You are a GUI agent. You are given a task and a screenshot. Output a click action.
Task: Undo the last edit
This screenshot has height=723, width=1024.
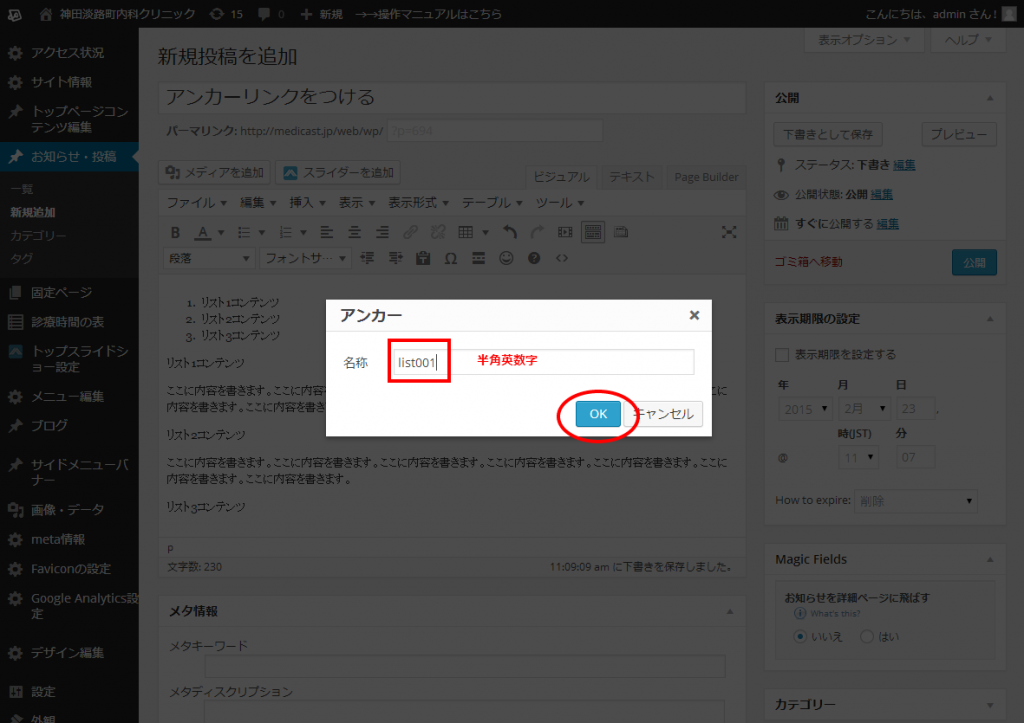(x=509, y=233)
